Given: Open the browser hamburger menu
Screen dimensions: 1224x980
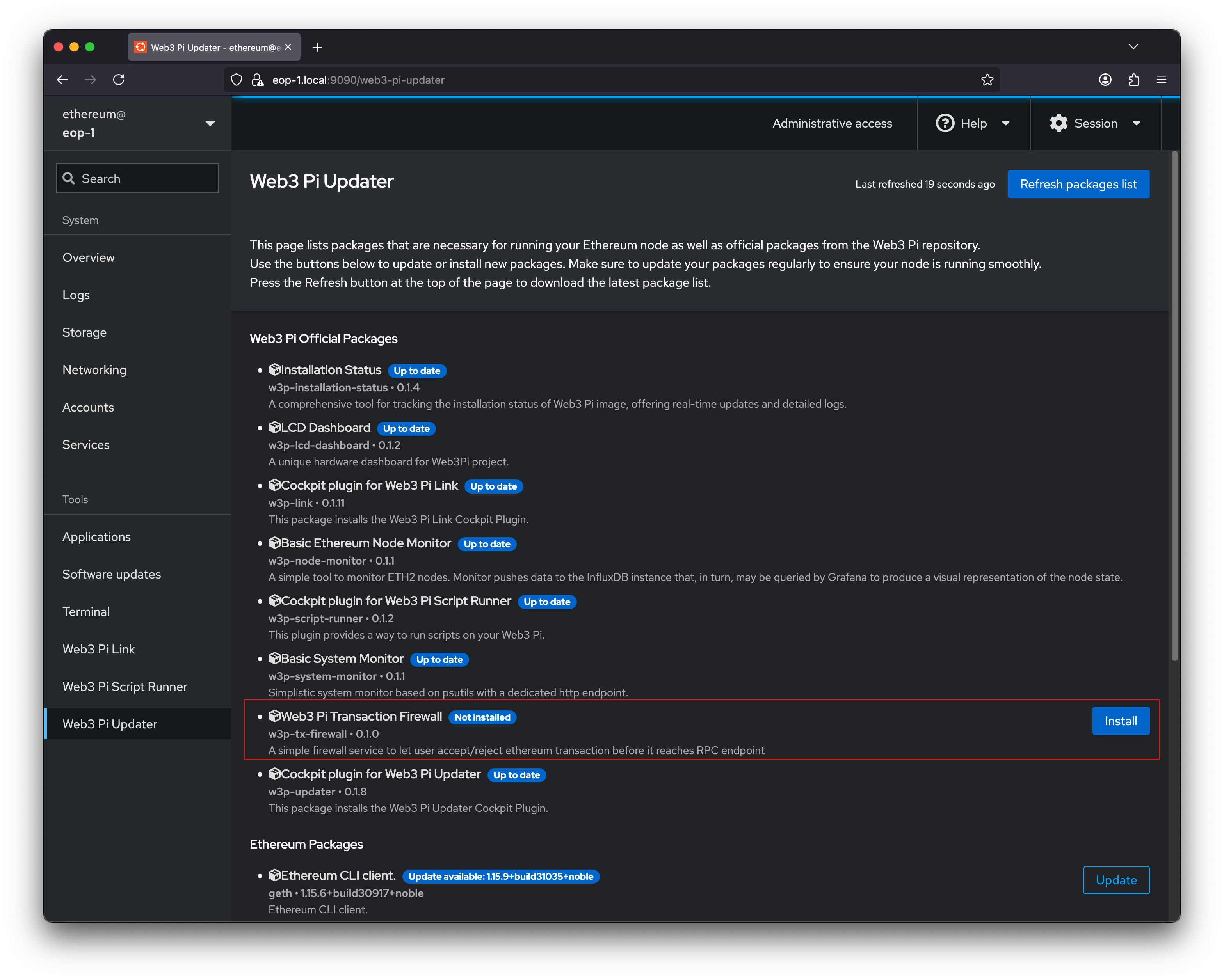Looking at the screenshot, I should (1162, 80).
